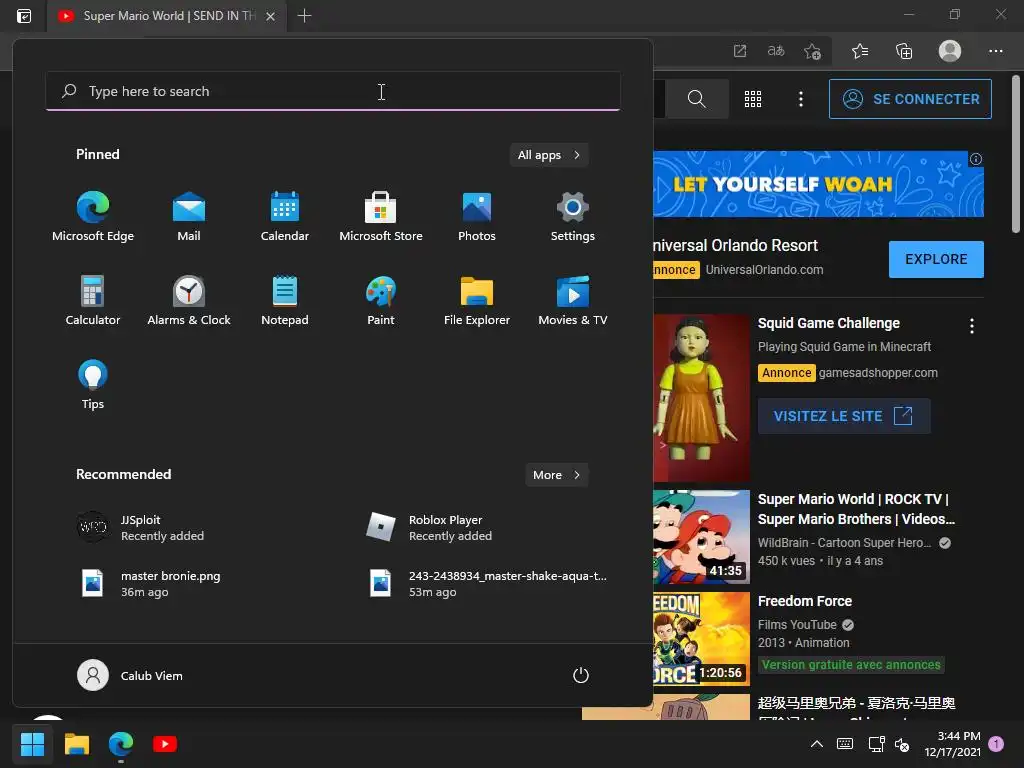Show hidden tray icons chevron

[x=816, y=744]
